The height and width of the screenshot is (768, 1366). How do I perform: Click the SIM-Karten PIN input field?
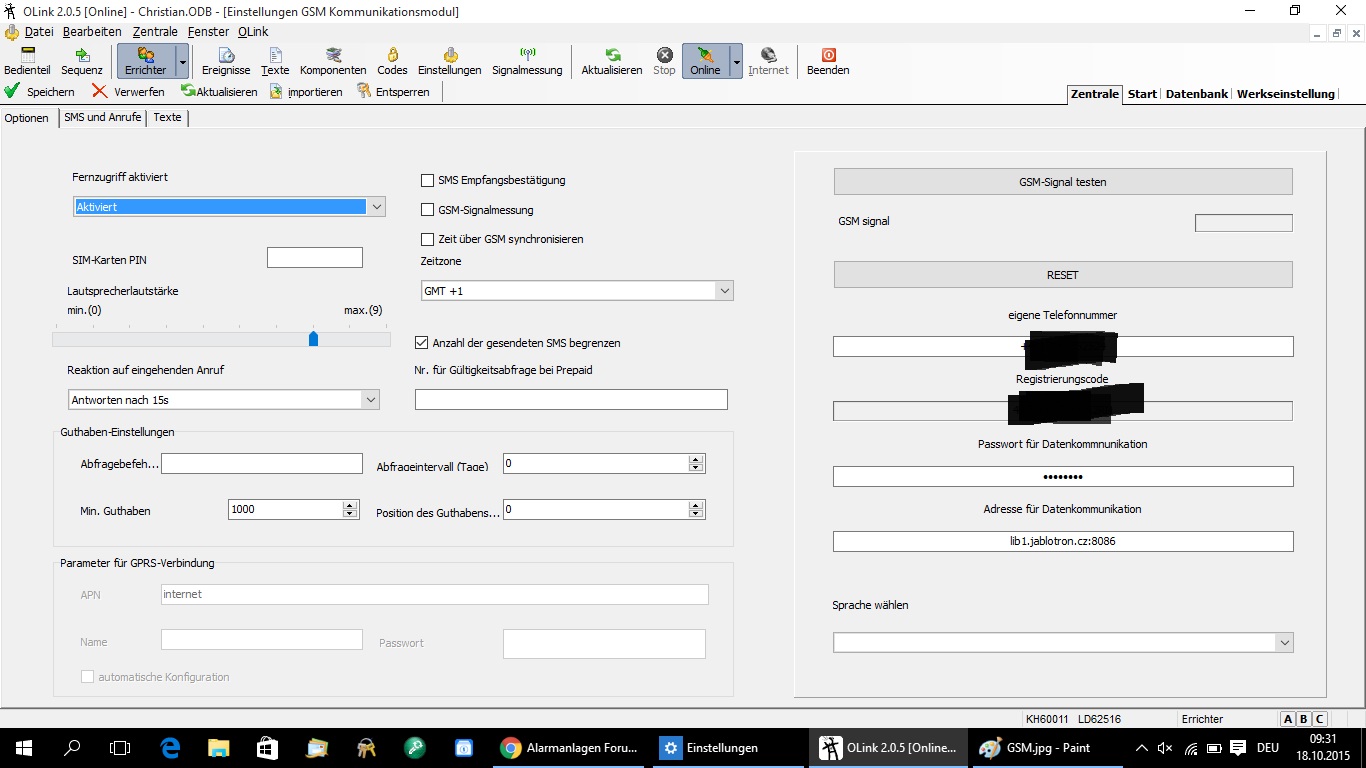(314, 258)
